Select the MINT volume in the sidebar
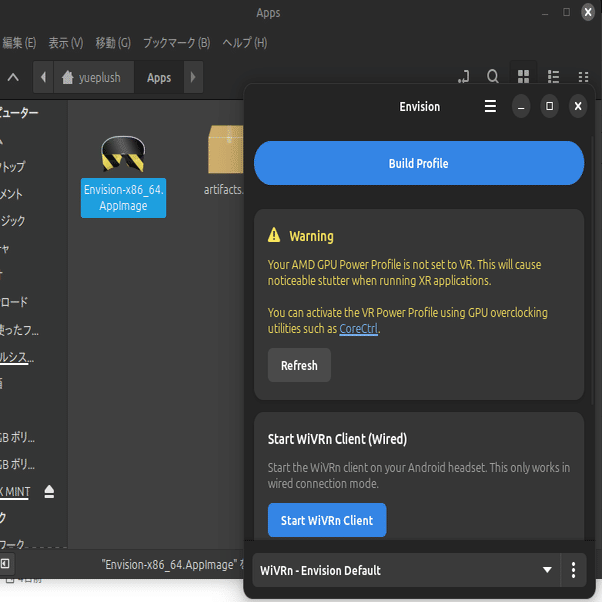 click(x=15, y=491)
